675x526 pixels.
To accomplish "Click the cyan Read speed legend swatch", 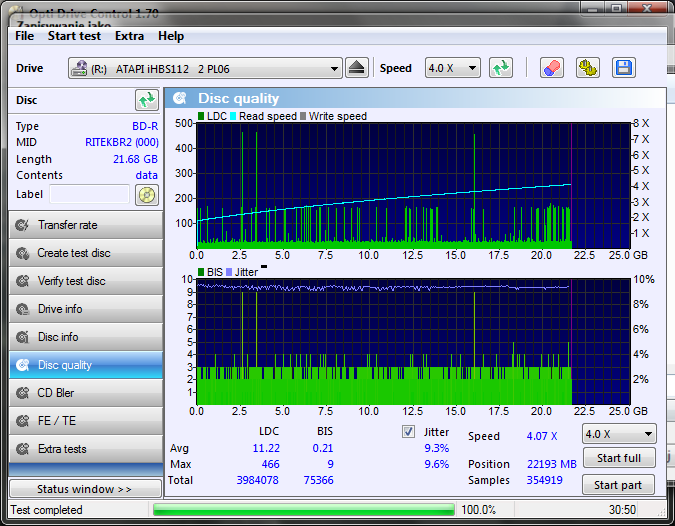I will pyautogui.click(x=233, y=116).
